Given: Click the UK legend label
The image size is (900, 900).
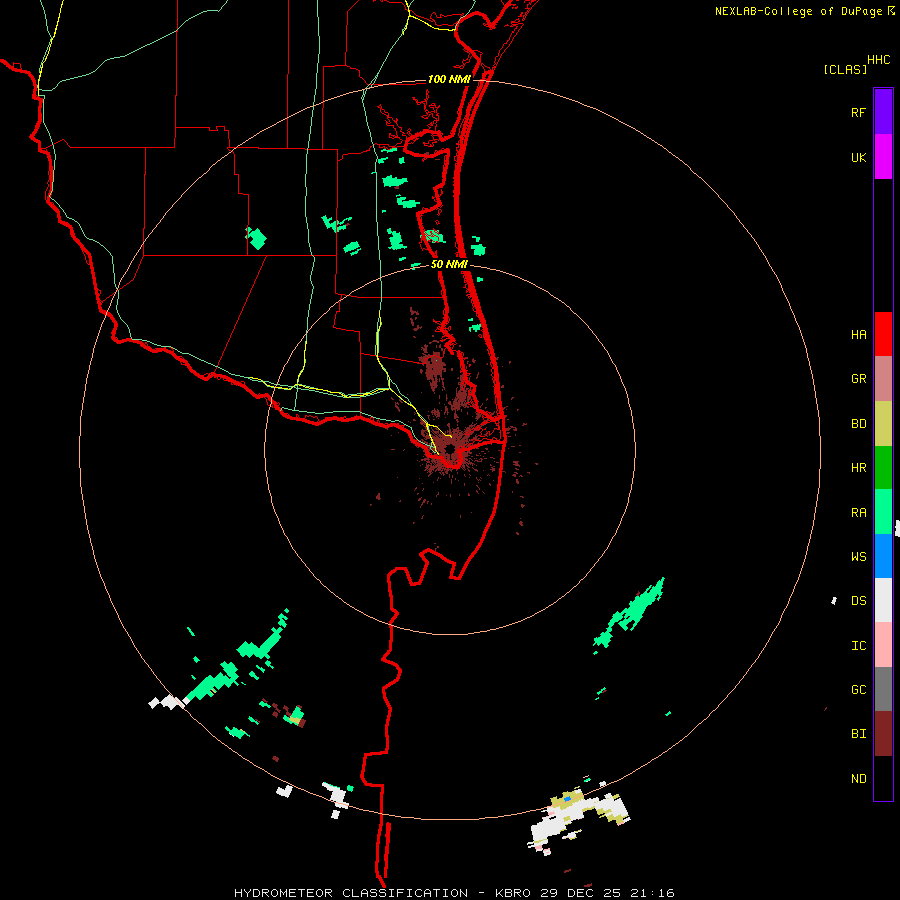Looking at the screenshot, I should coord(858,158).
